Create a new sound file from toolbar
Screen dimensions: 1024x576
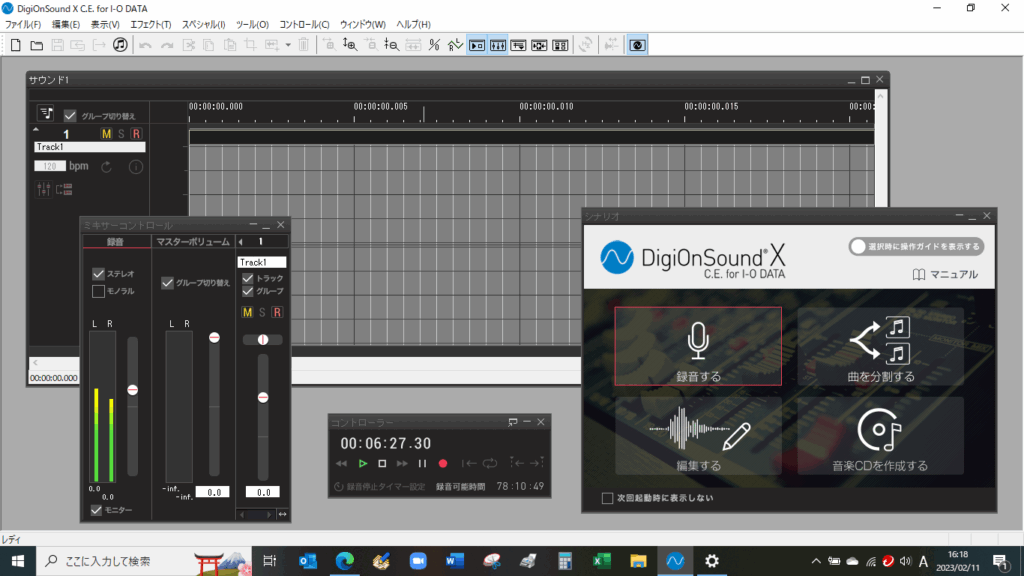click(16, 45)
